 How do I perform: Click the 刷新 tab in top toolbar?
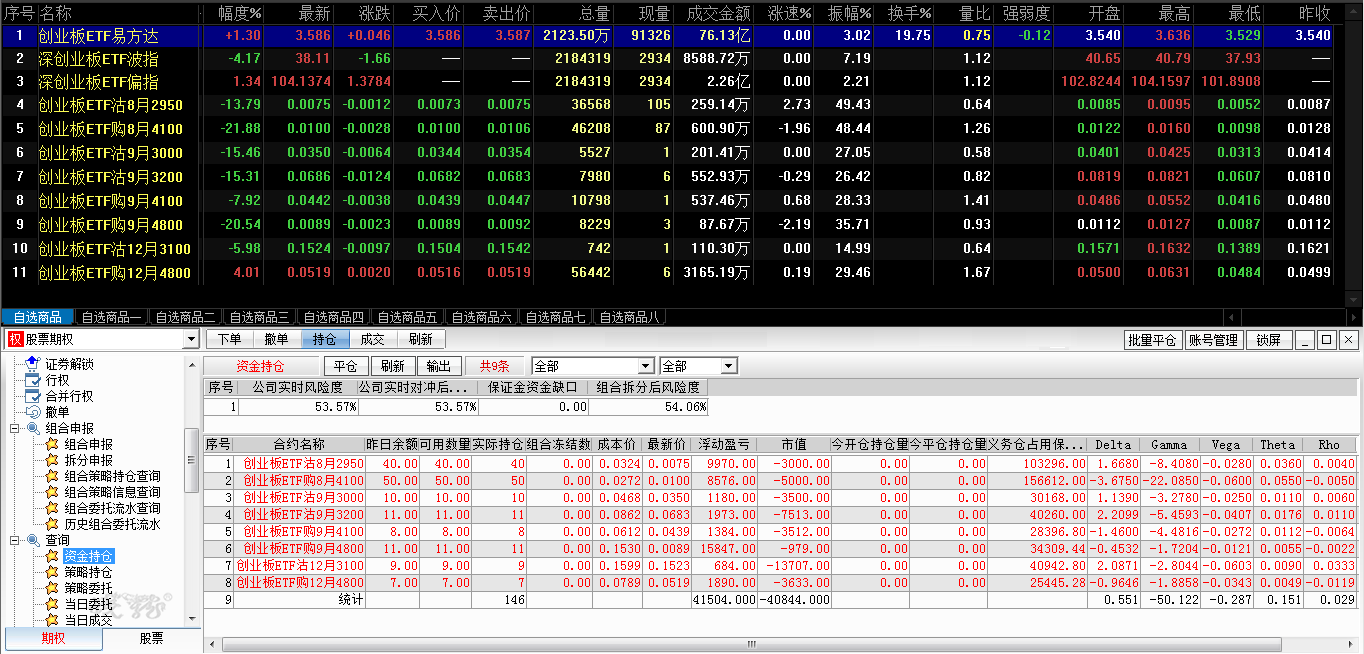coord(421,340)
